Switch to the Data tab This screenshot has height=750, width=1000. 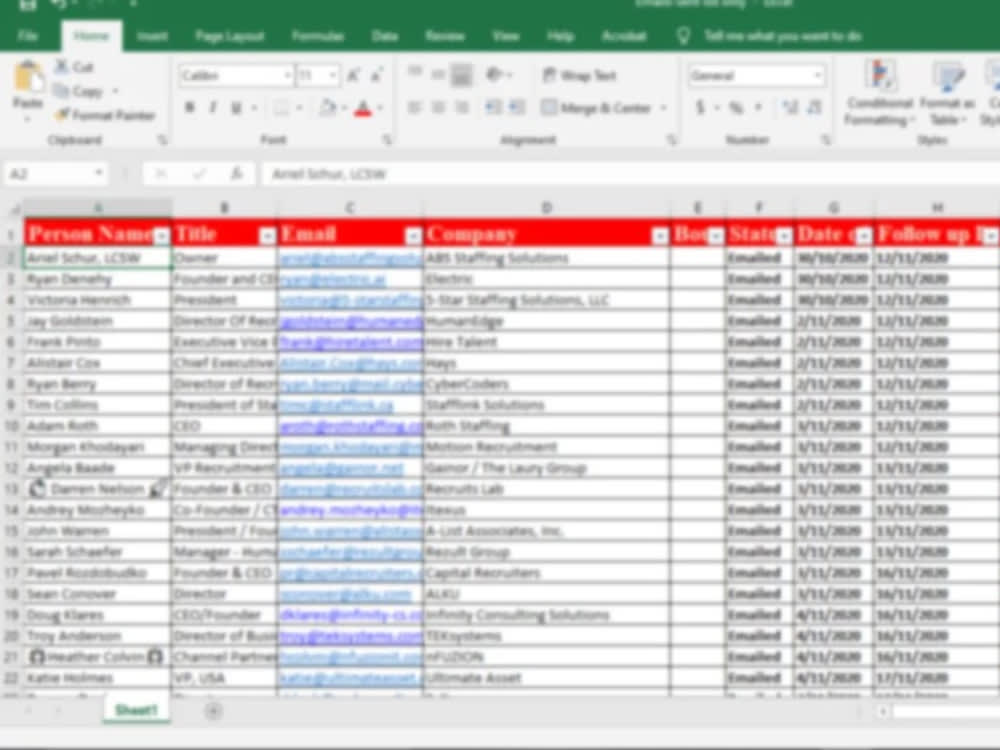pos(385,36)
